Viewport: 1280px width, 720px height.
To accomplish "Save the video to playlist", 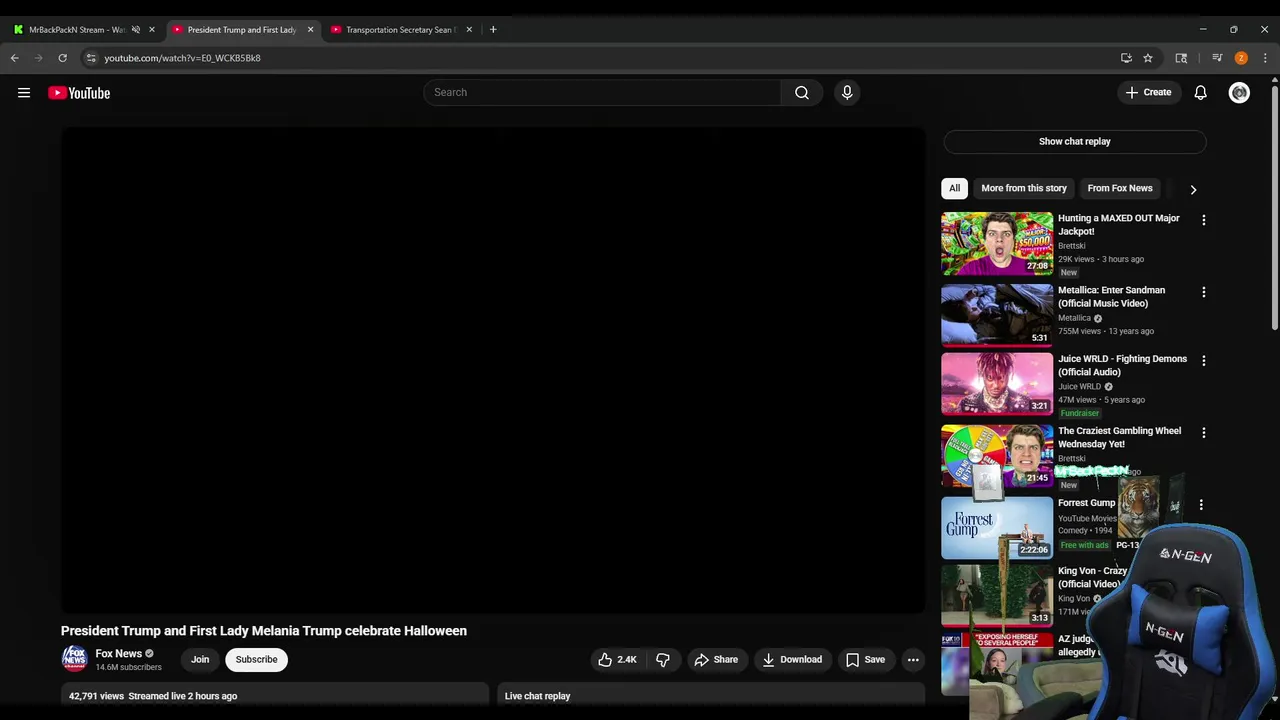I will (x=865, y=660).
